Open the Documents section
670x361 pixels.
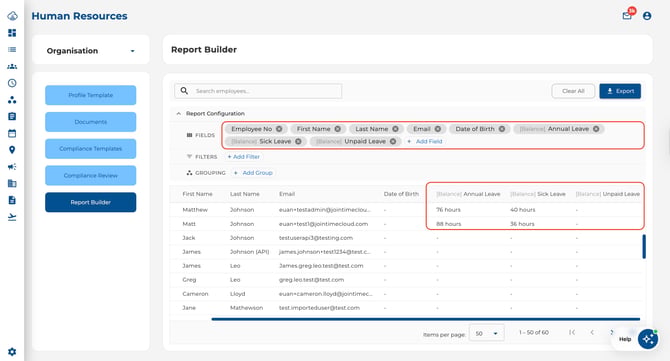pyautogui.click(x=91, y=122)
